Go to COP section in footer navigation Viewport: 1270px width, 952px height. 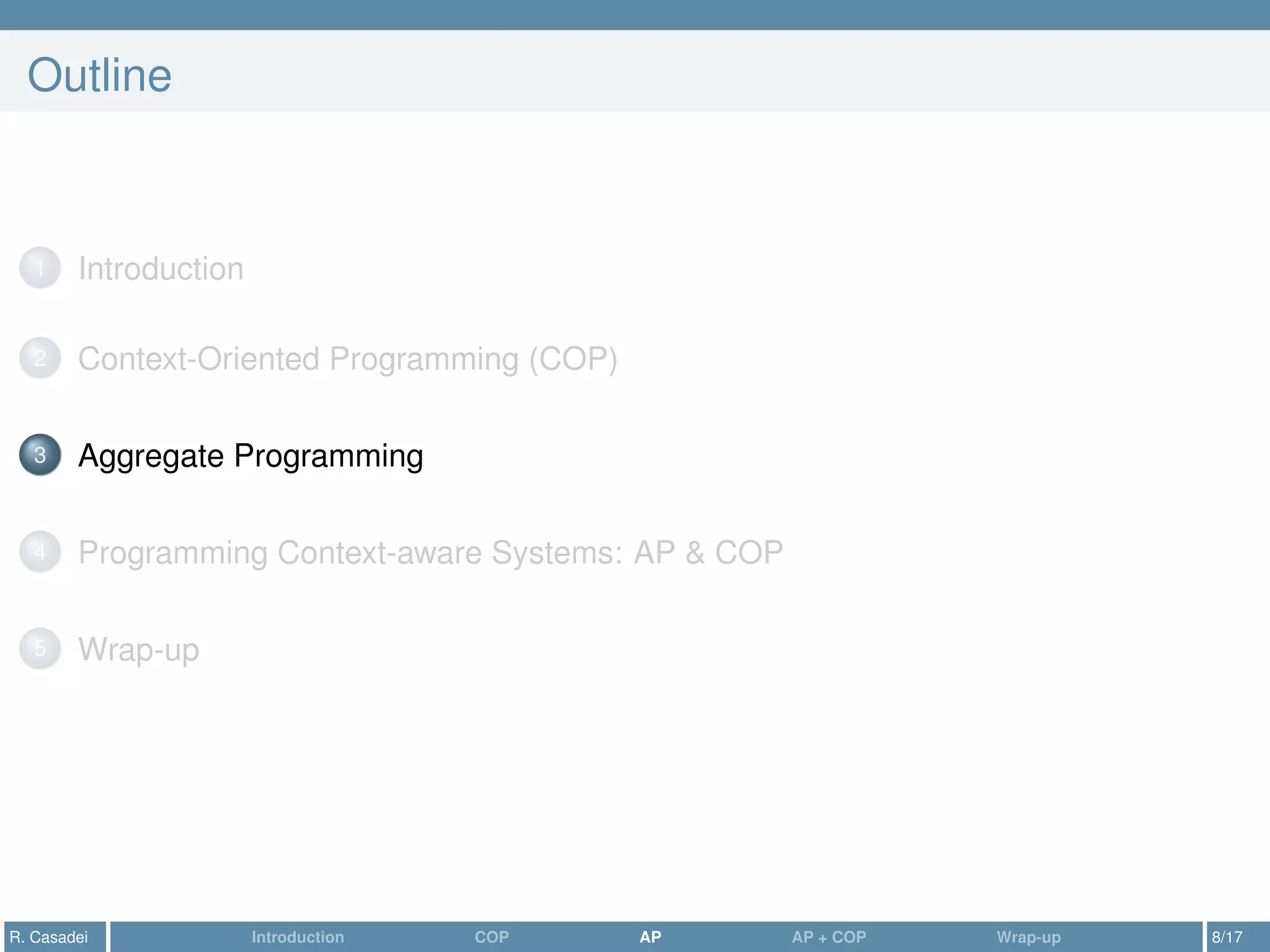(x=492, y=937)
